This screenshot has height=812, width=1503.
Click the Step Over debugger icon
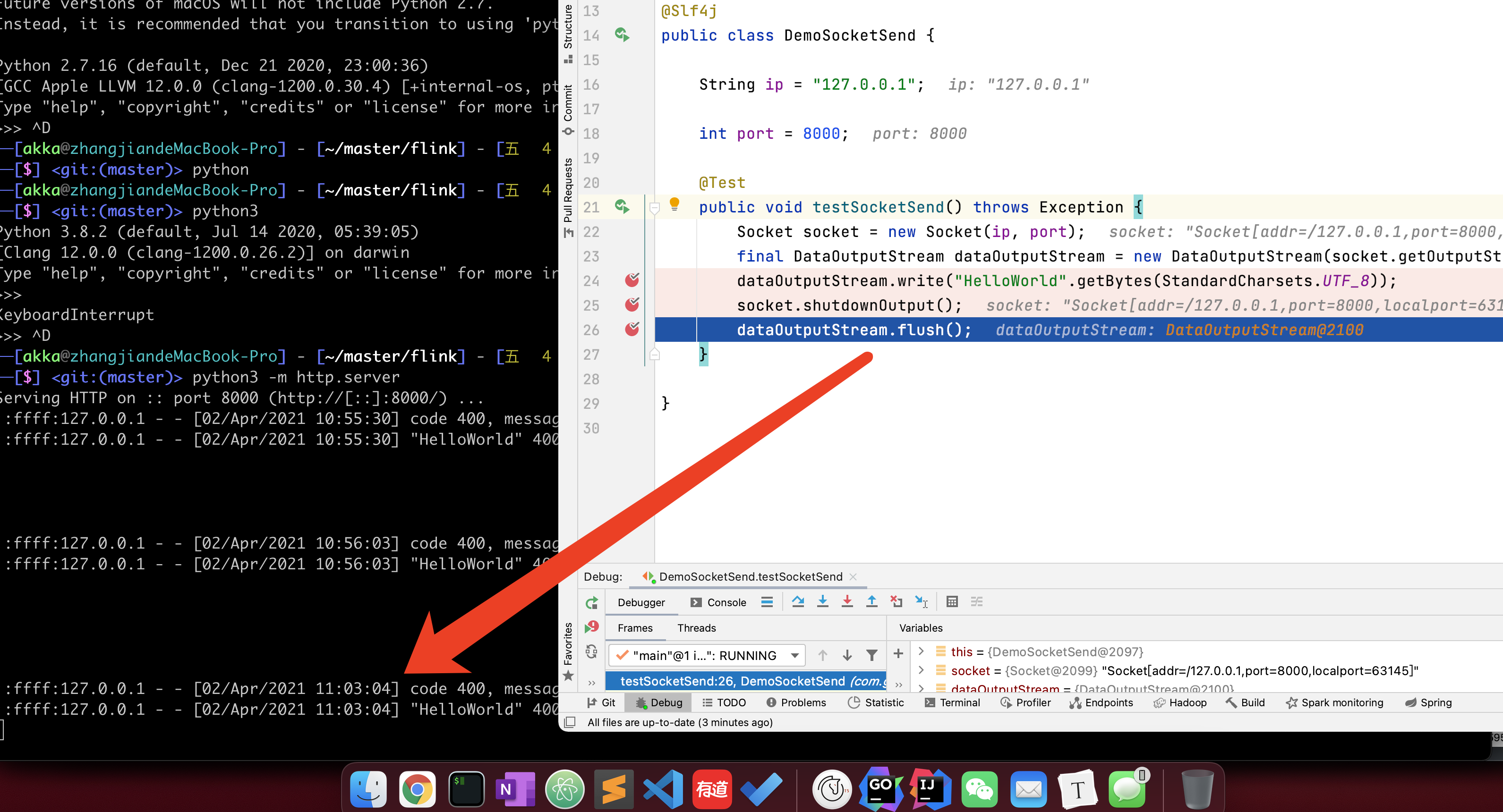[x=798, y=601]
